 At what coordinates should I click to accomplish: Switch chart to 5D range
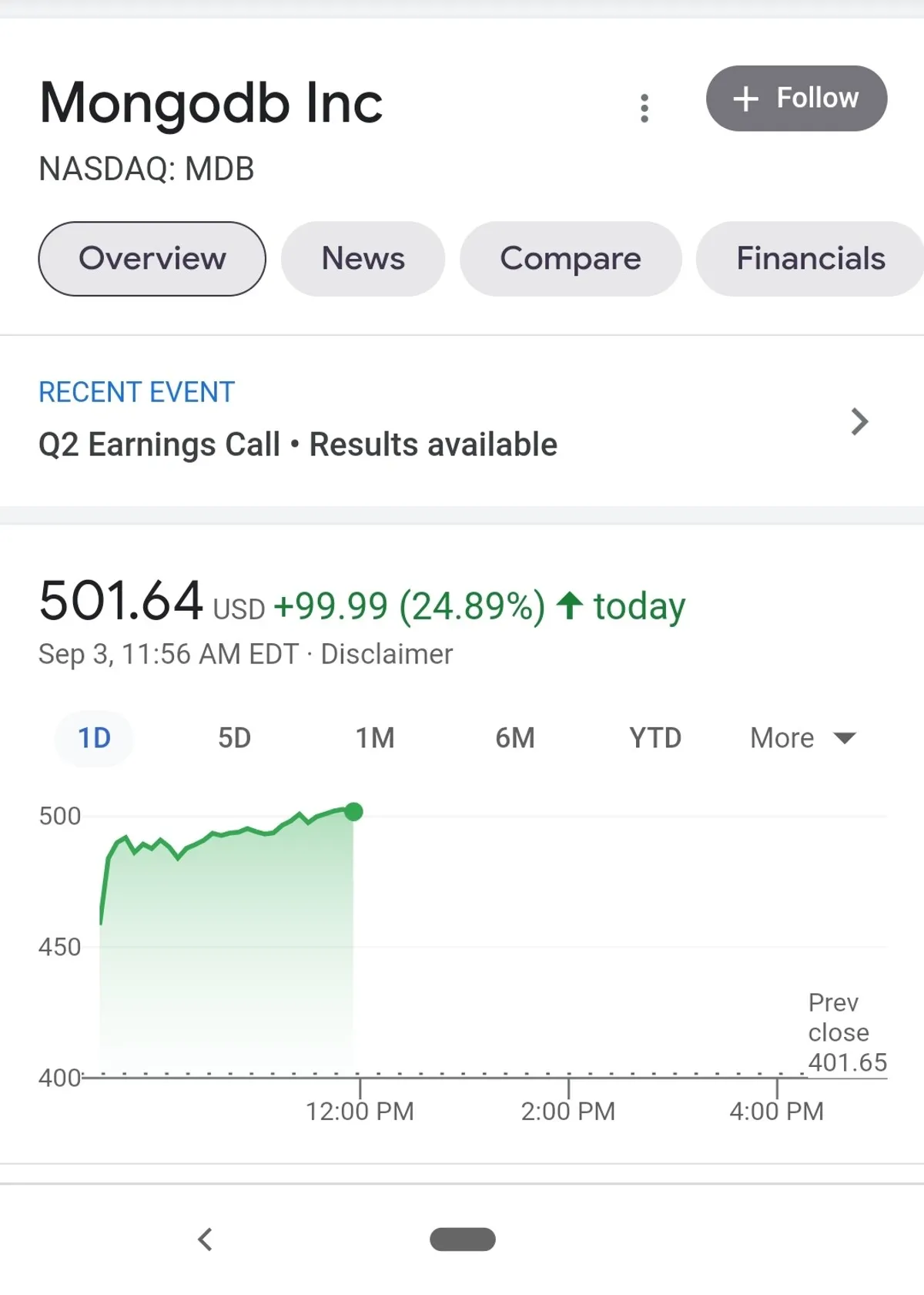(x=234, y=738)
